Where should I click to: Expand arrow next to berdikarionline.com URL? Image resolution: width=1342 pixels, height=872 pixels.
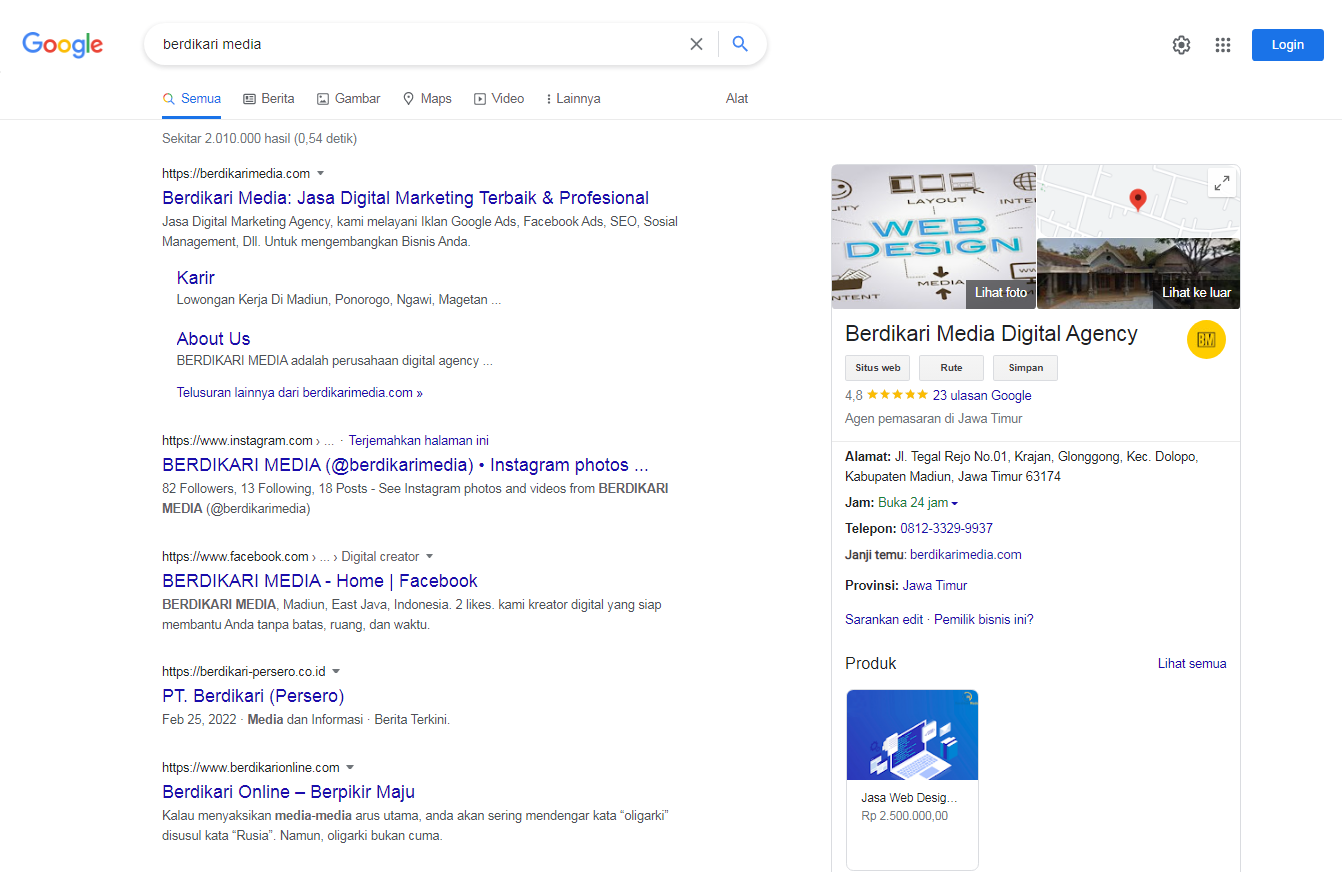click(350, 768)
